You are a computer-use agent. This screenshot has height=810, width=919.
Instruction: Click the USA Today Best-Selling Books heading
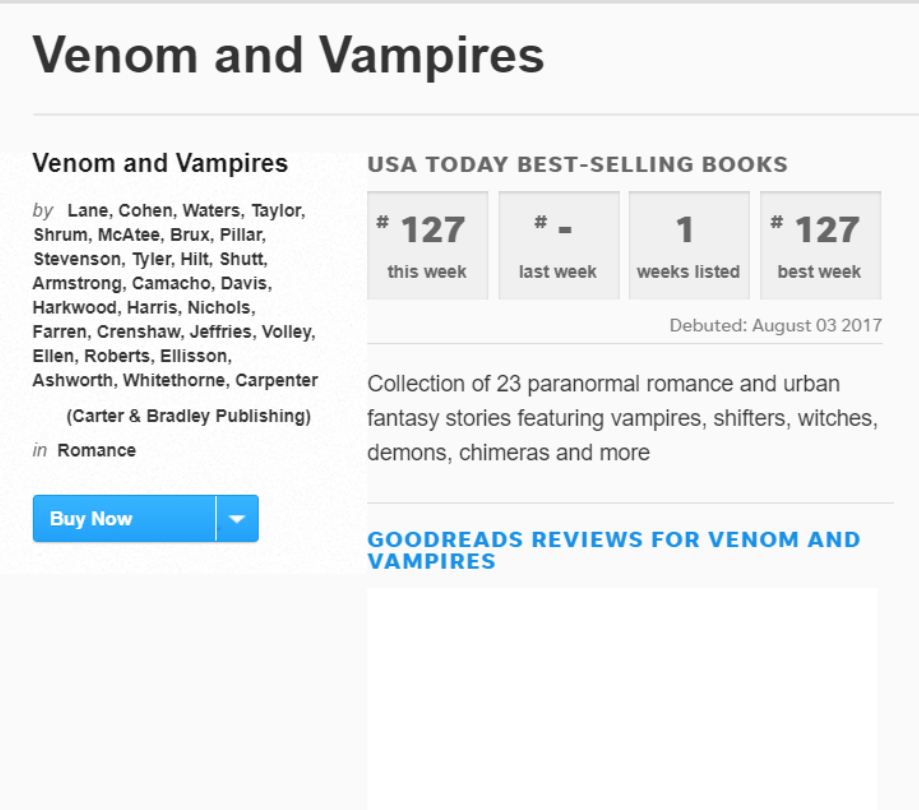tap(577, 165)
